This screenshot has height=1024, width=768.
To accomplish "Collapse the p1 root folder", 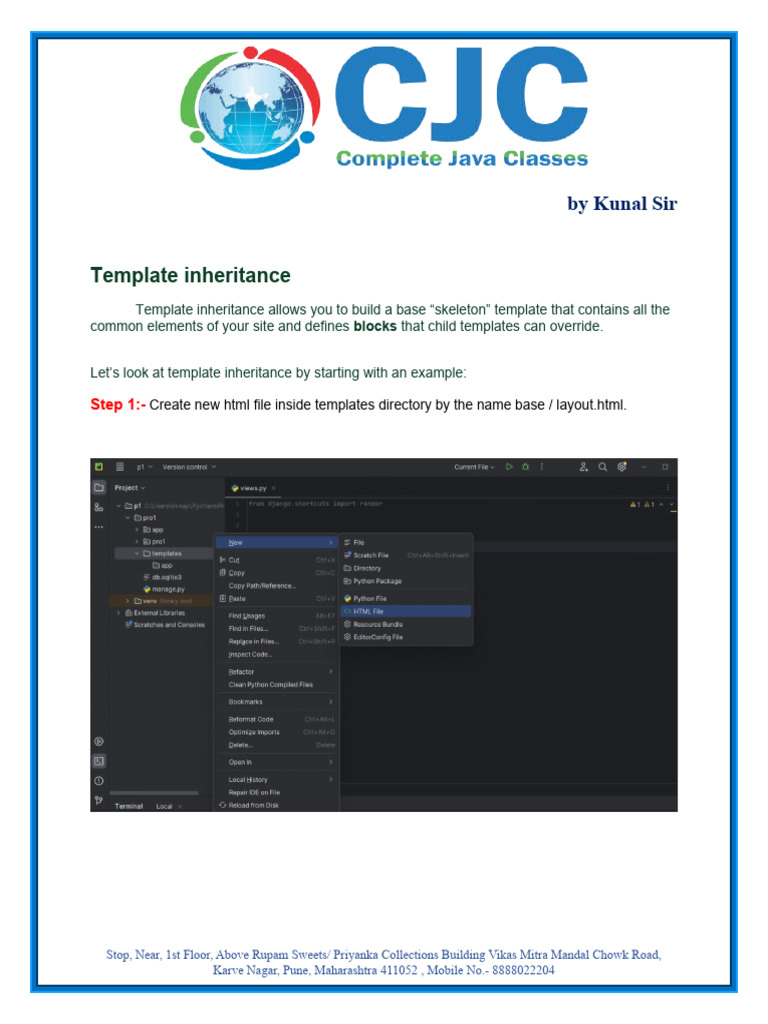I will (118, 506).
